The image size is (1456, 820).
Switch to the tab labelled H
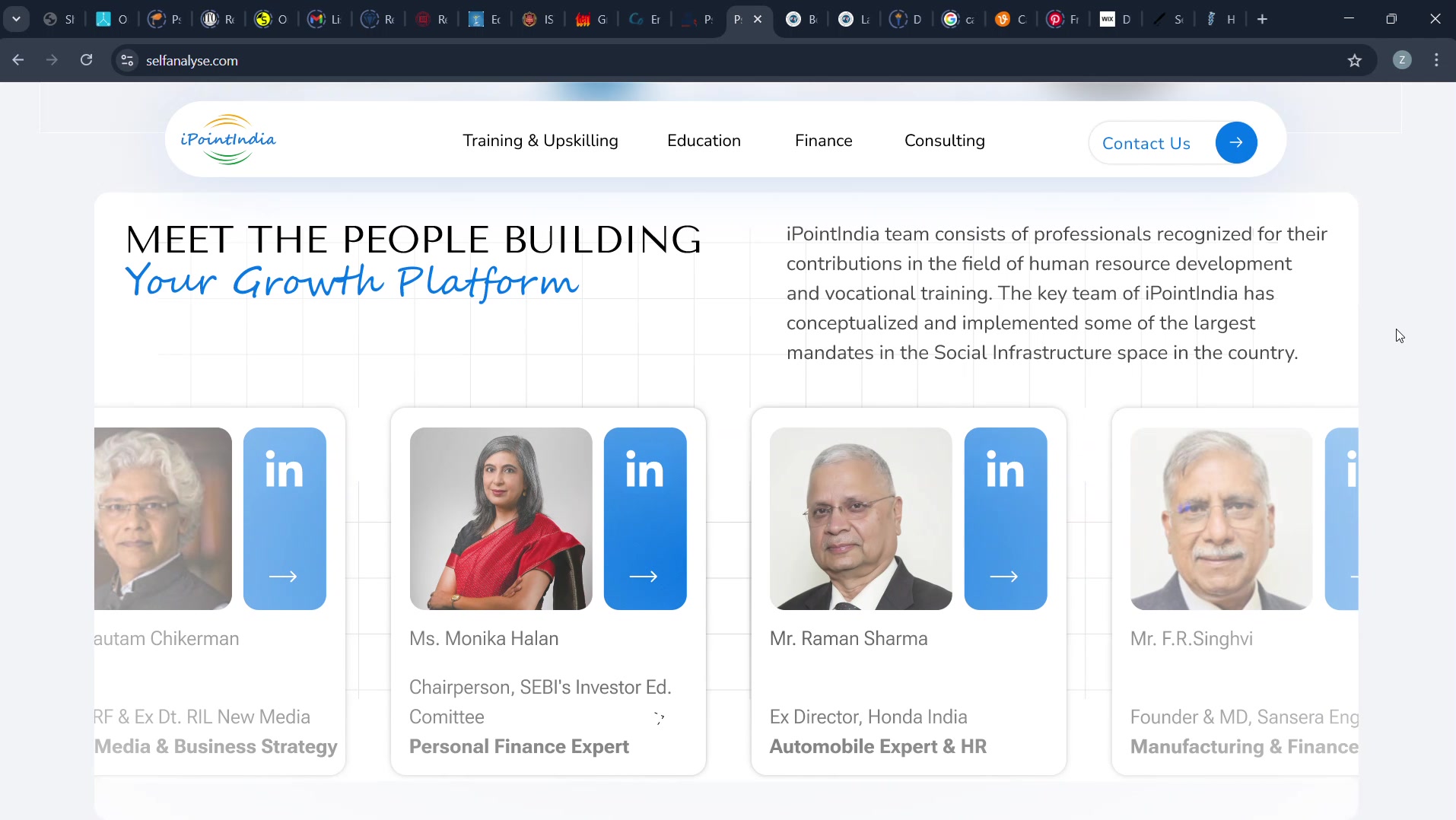click(1221, 19)
